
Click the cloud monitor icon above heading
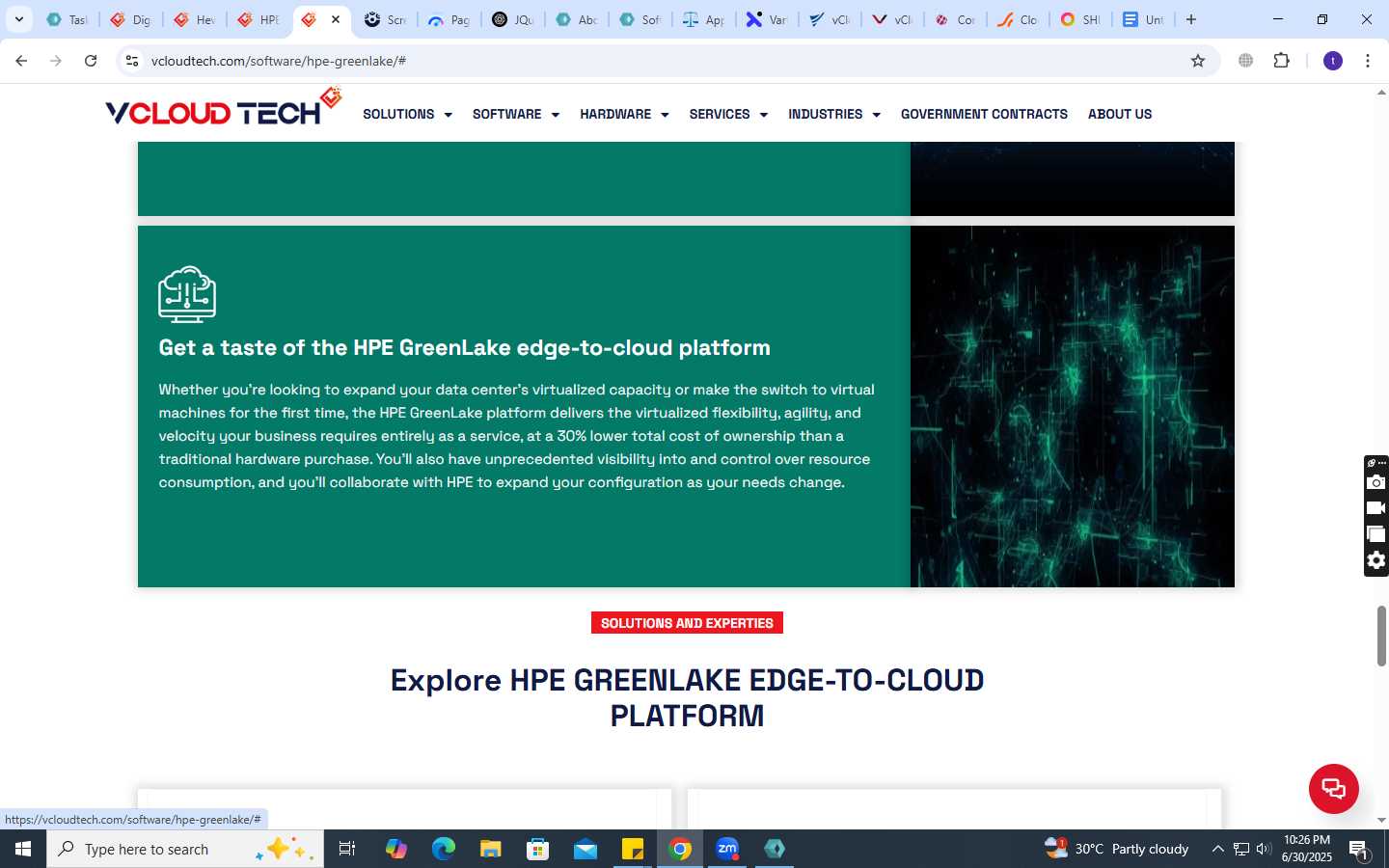[187, 294]
